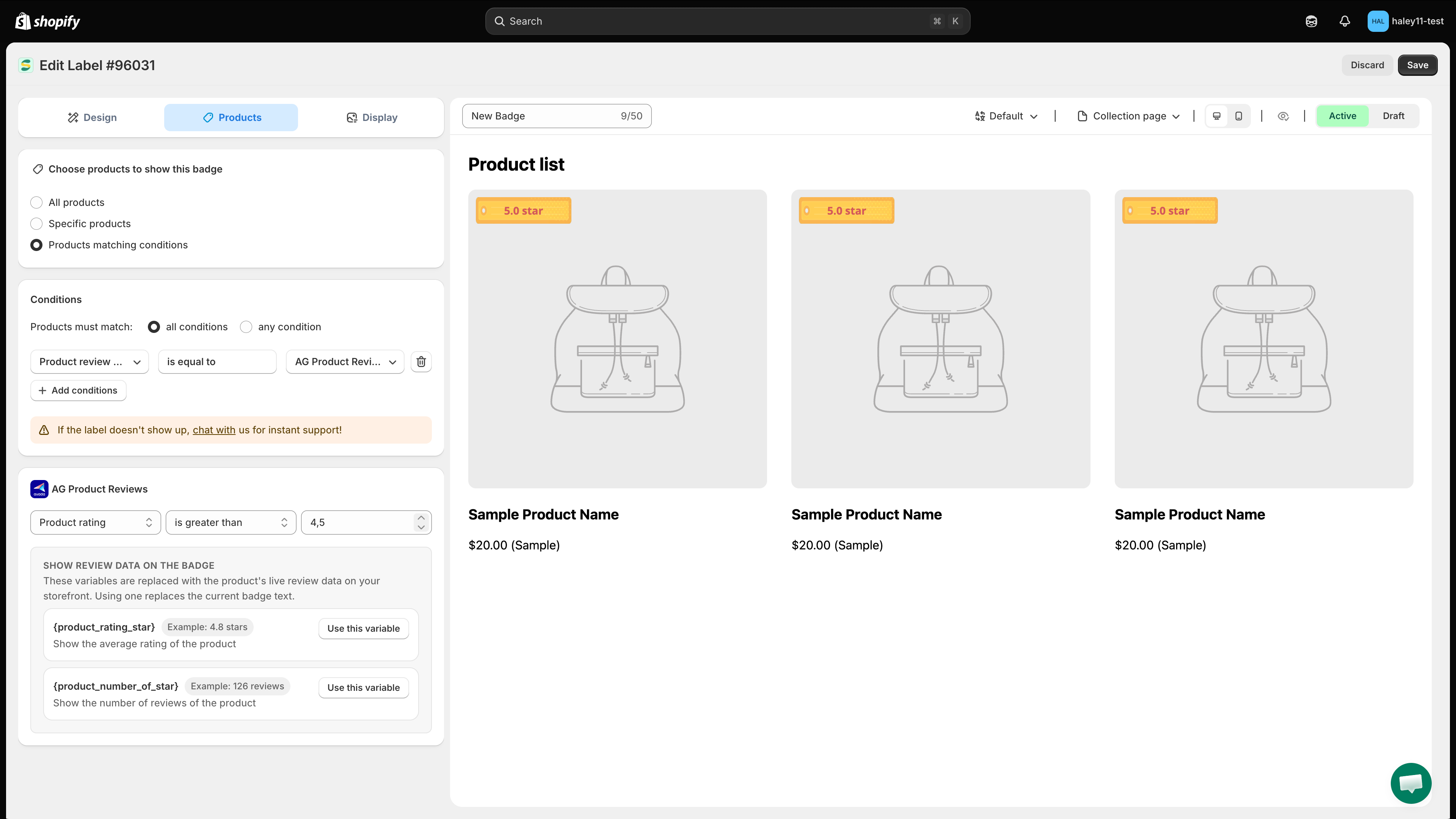Click the search magnifier icon

pyautogui.click(x=500, y=22)
